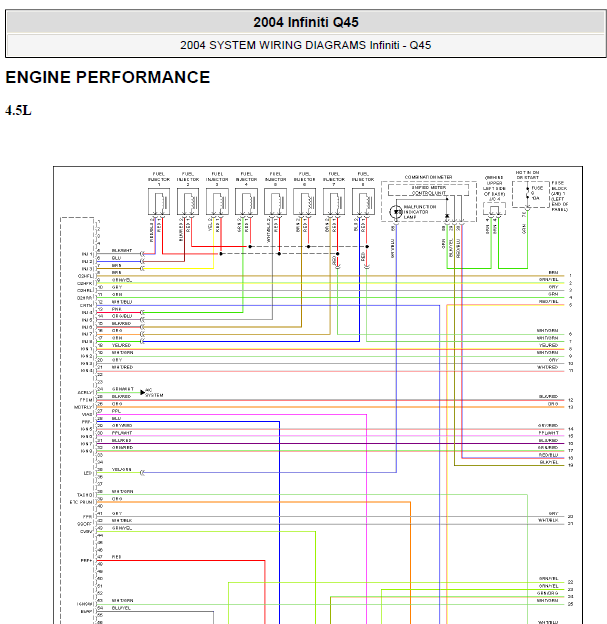This screenshot has width=607, height=624.
Task: Click the 'LED' terminal label
Action: (x=88, y=473)
